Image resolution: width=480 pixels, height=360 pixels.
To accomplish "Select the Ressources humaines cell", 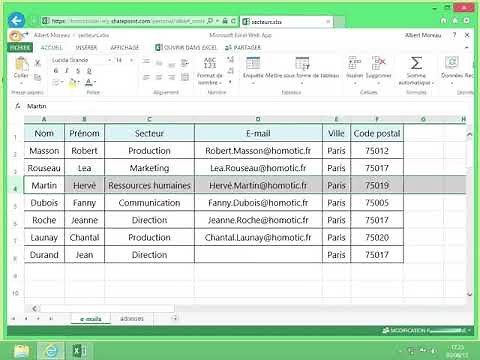I will click(x=149, y=185).
